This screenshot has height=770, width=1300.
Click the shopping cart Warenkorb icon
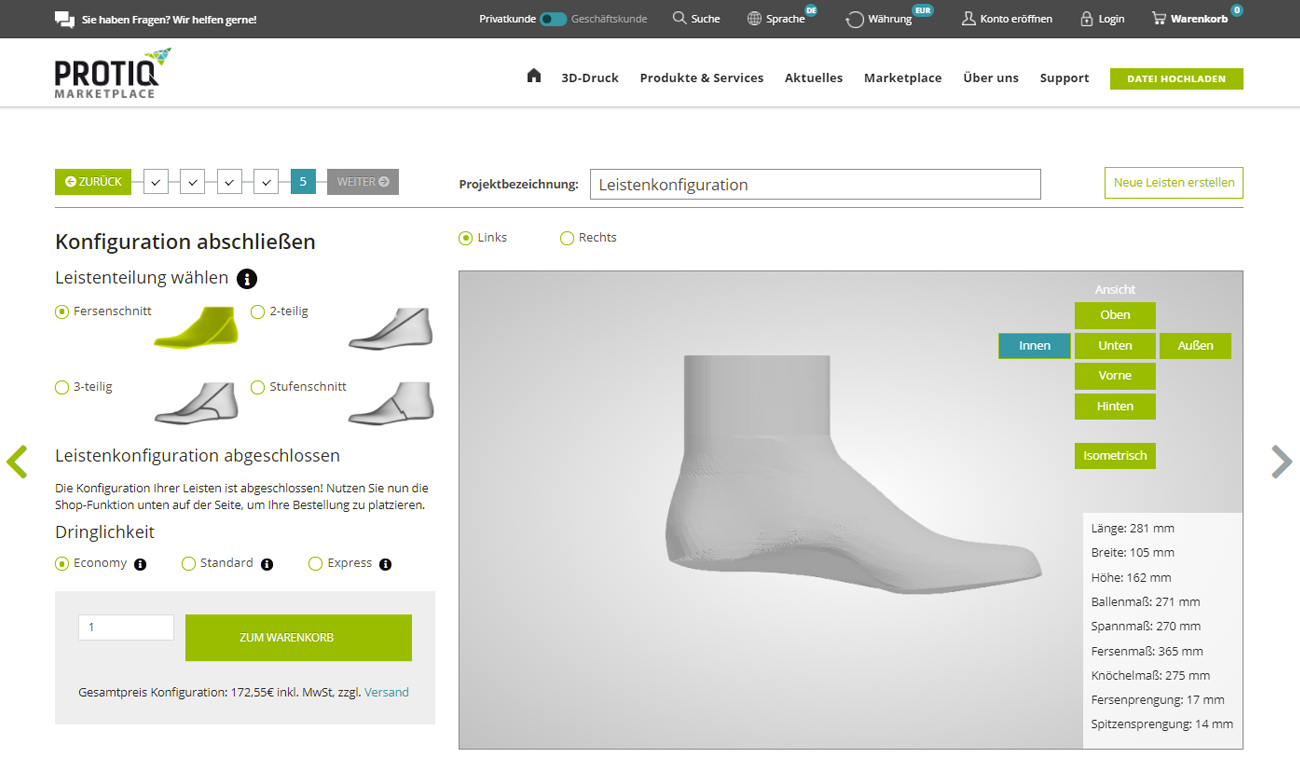point(1159,18)
